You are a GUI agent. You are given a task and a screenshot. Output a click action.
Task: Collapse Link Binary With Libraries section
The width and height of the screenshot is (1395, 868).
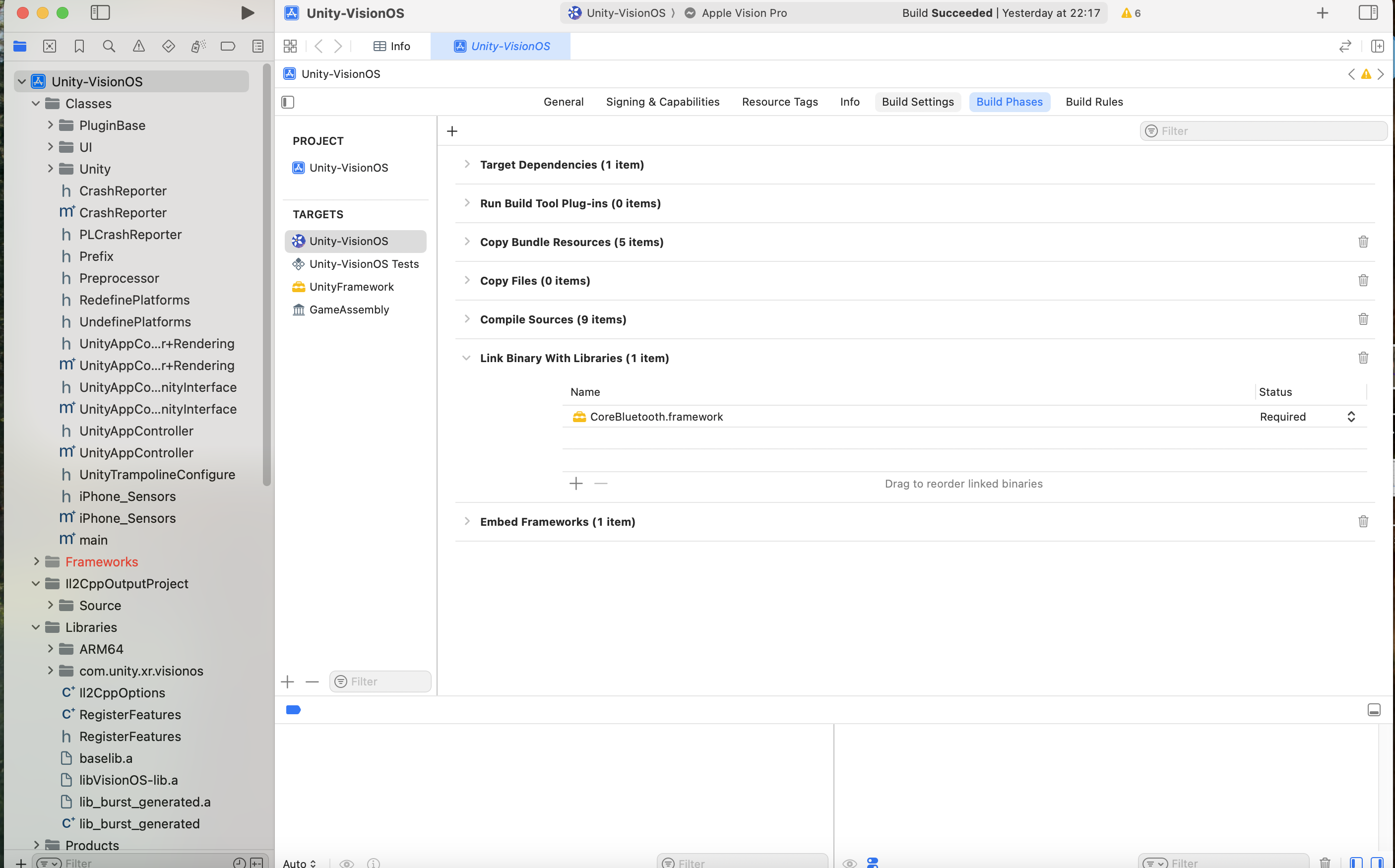coord(466,358)
